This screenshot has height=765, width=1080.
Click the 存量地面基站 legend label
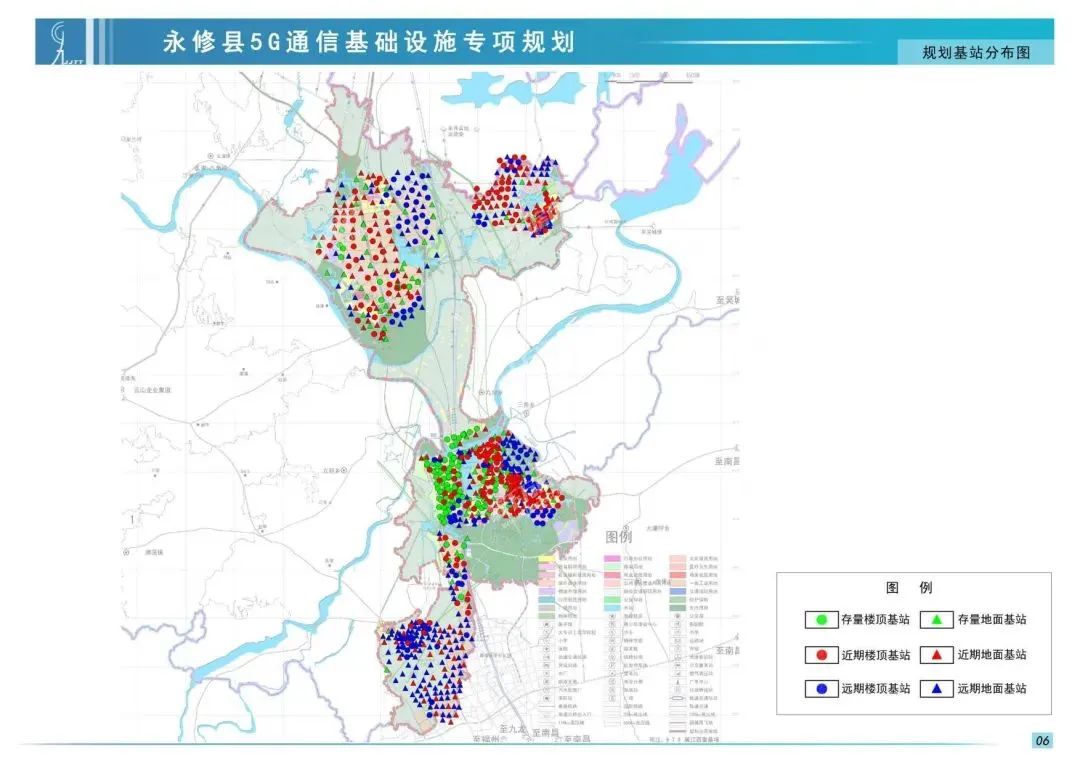click(992, 620)
